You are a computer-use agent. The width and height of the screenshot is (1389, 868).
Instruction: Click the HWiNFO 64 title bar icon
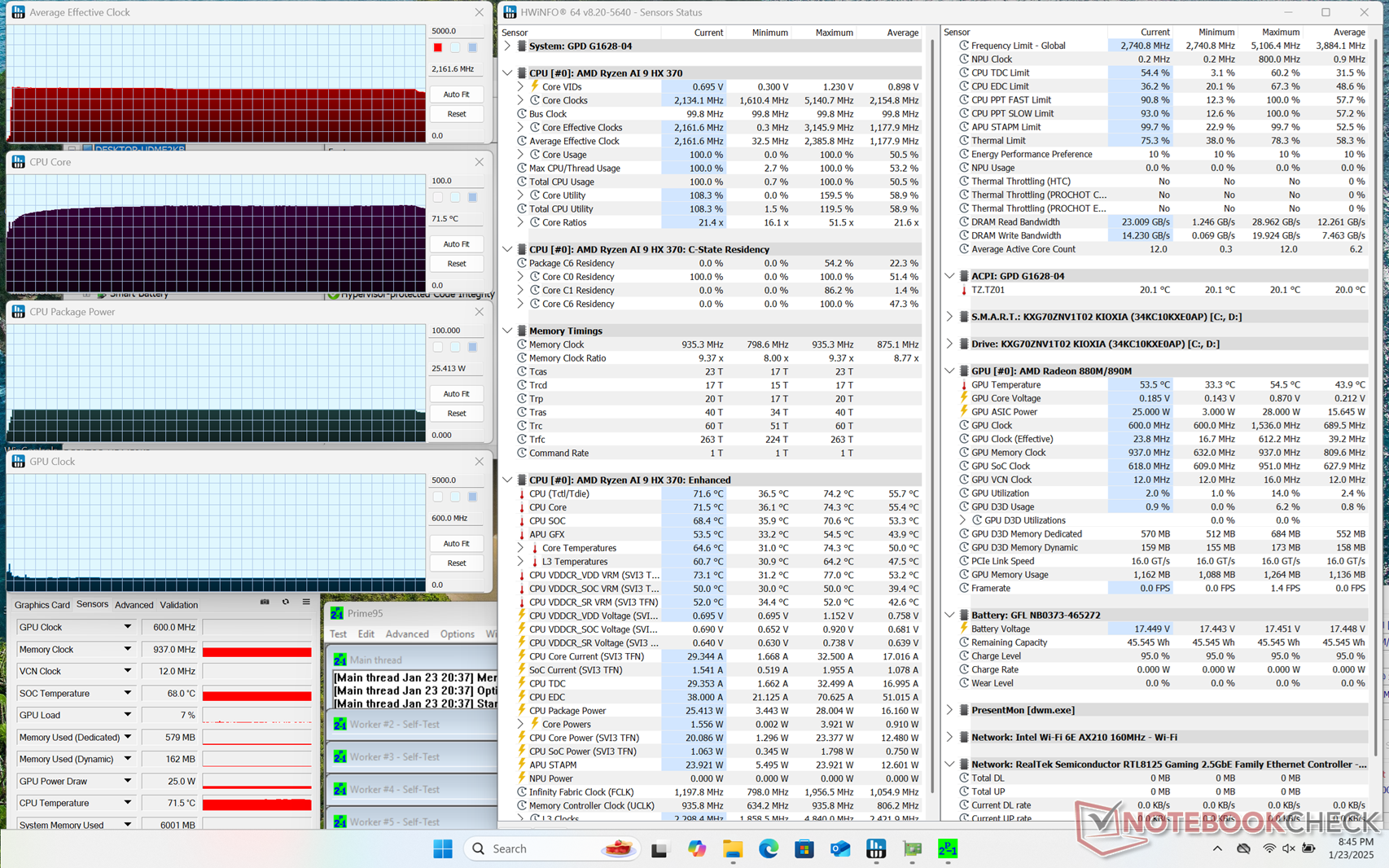(510, 12)
